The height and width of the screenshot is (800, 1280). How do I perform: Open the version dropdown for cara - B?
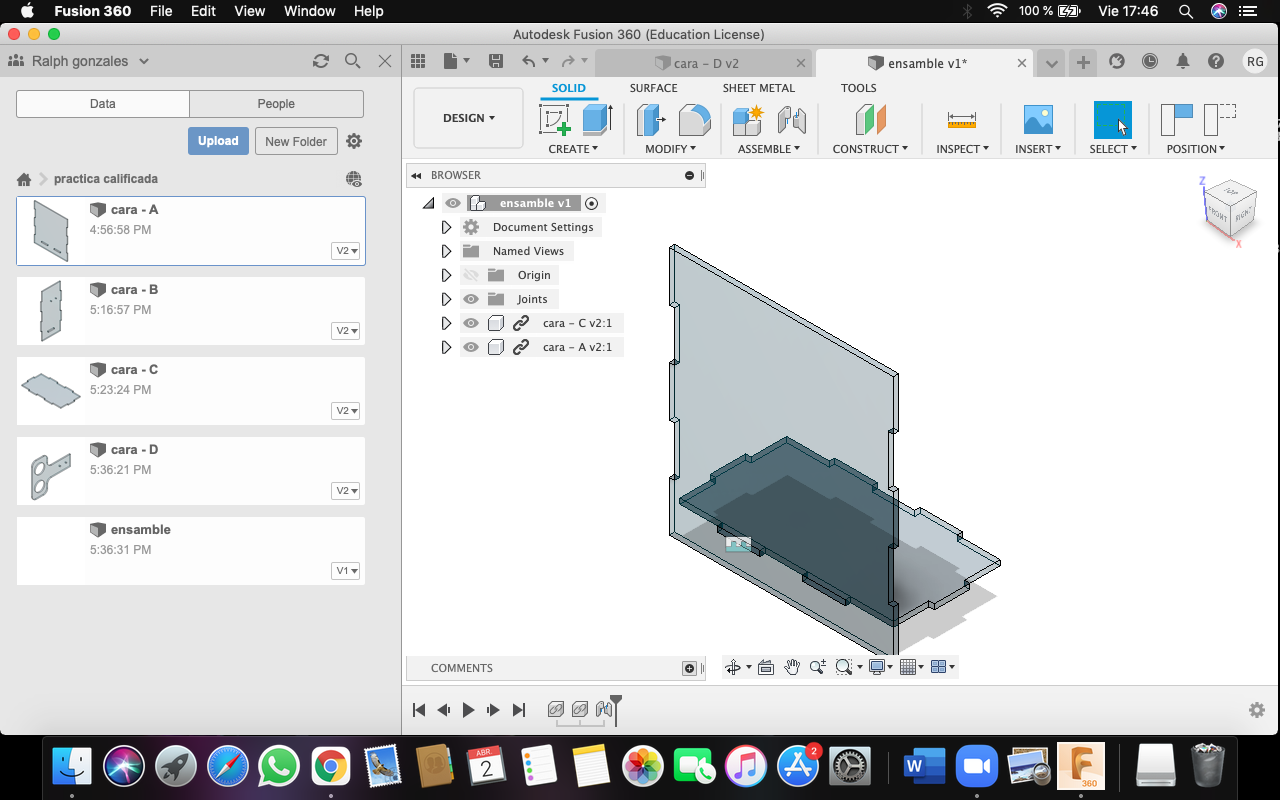click(x=346, y=331)
